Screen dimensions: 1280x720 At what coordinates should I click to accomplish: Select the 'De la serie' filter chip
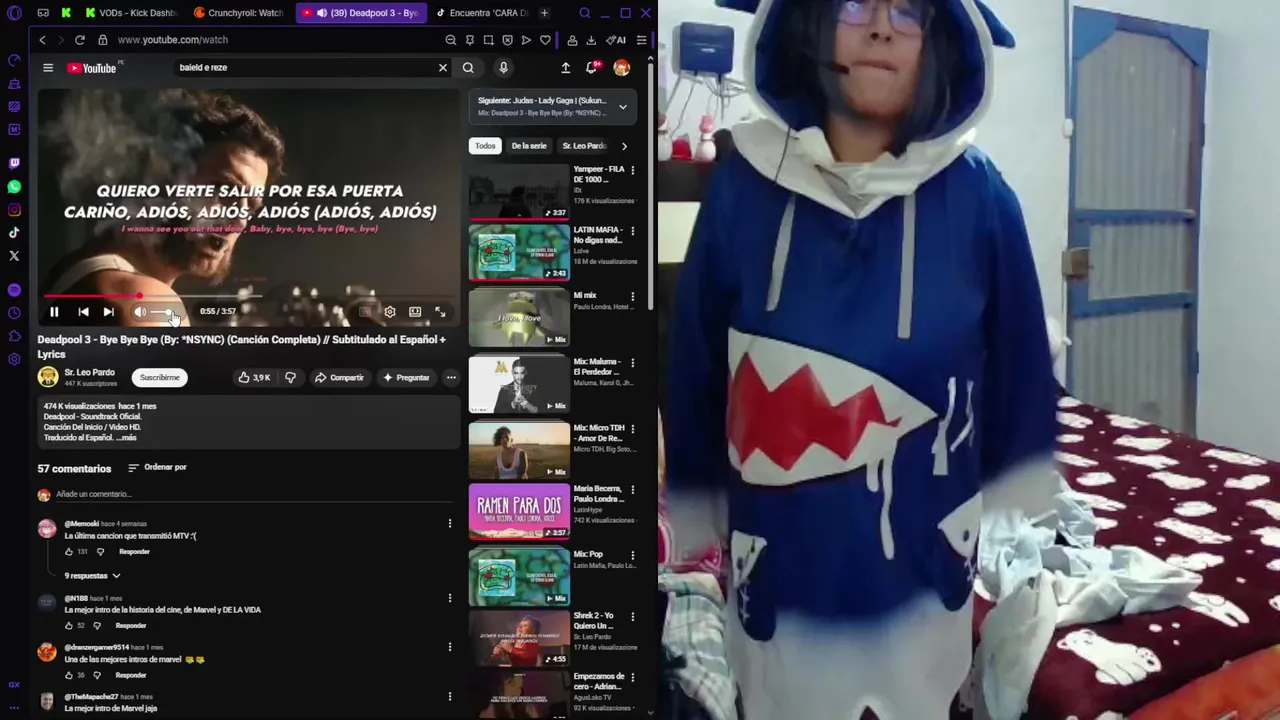529,146
